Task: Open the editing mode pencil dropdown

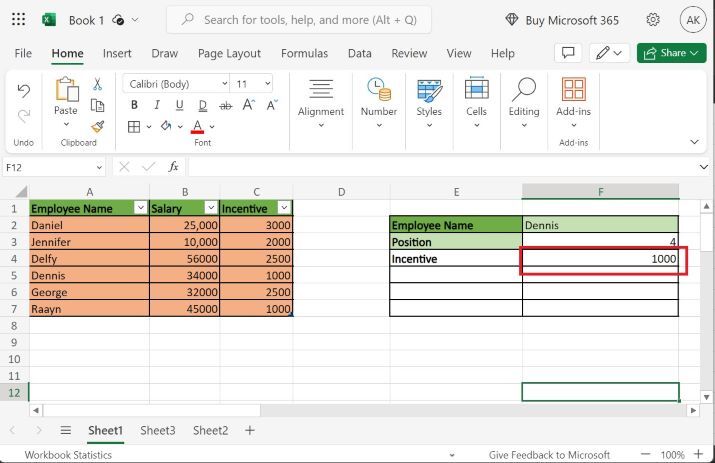Action: tap(610, 53)
